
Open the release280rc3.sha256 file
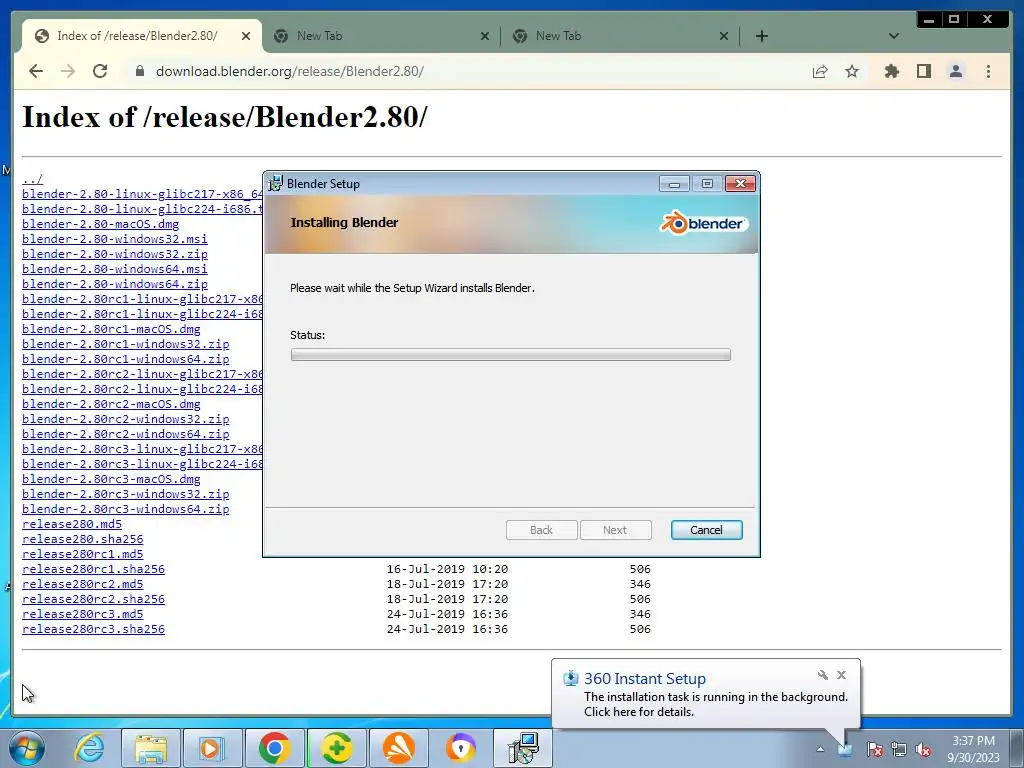coord(93,630)
